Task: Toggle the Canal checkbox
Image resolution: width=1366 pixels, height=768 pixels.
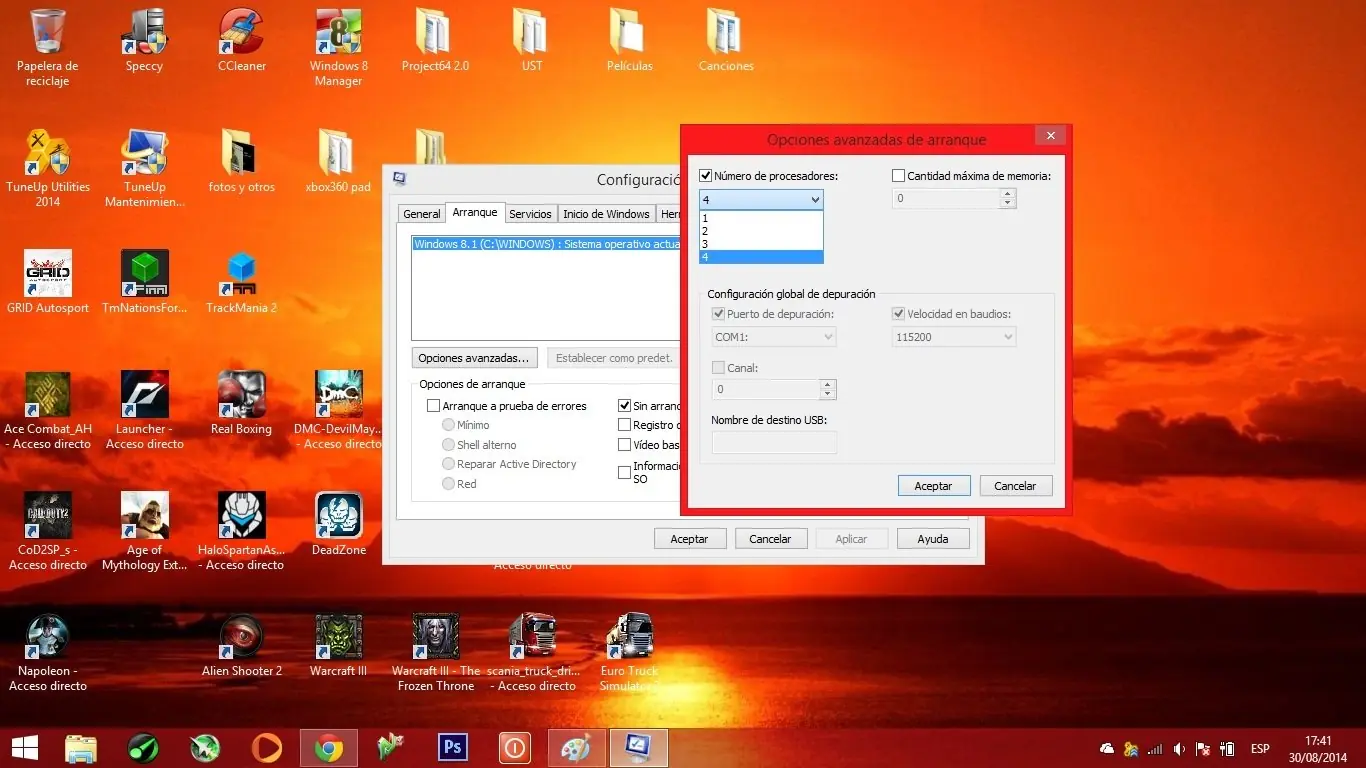Action: 718,368
